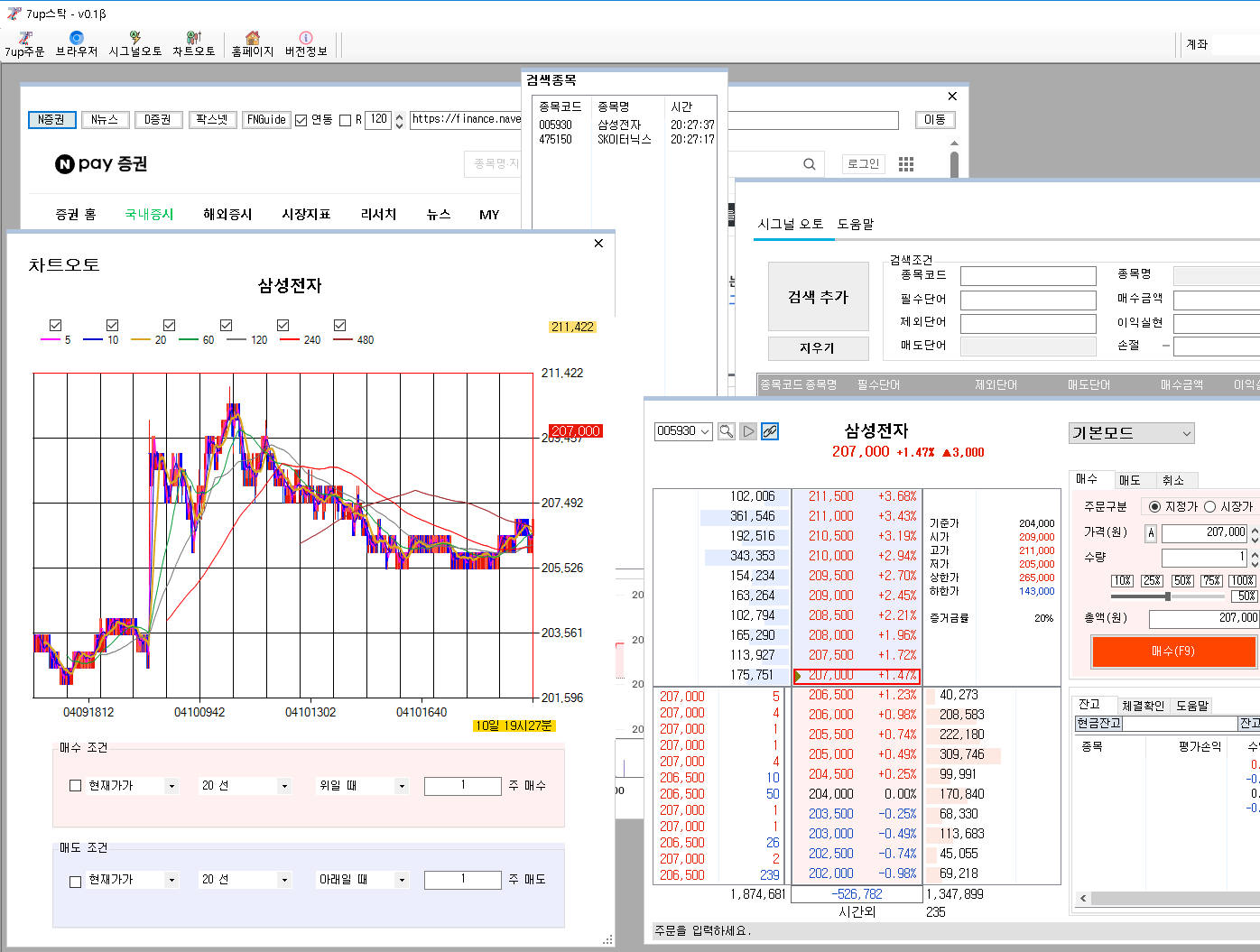Uncheck the 5 moving average line

click(x=56, y=325)
